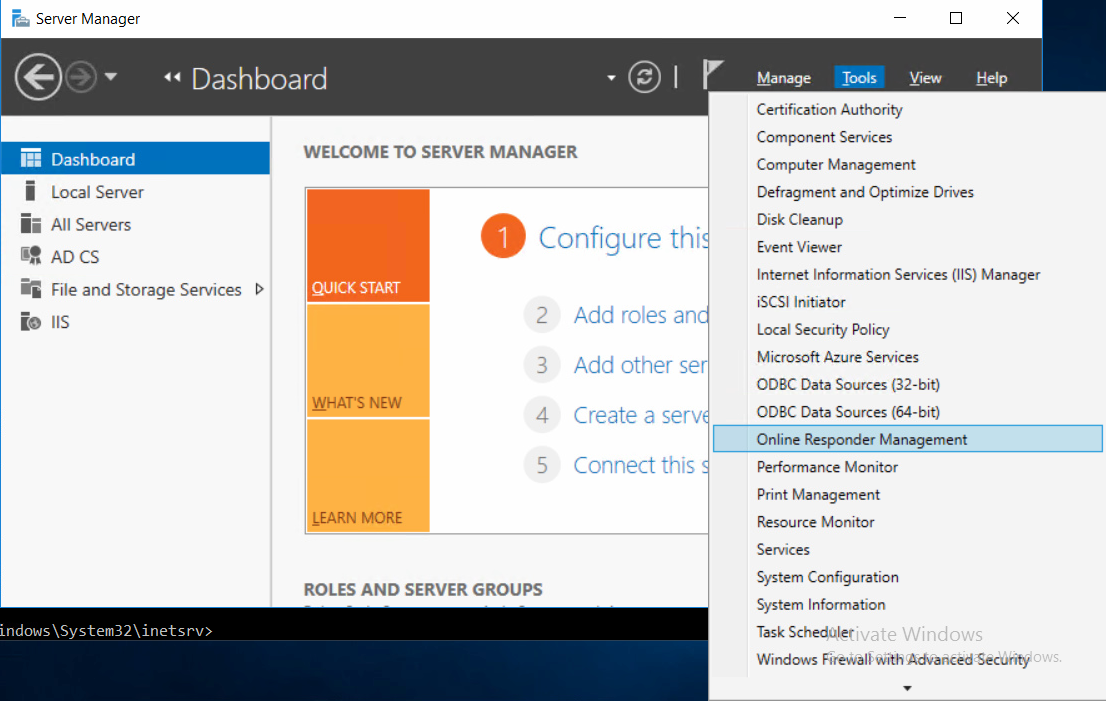
Task: Launch Disk Cleanup from Tools menu
Action: (x=799, y=219)
